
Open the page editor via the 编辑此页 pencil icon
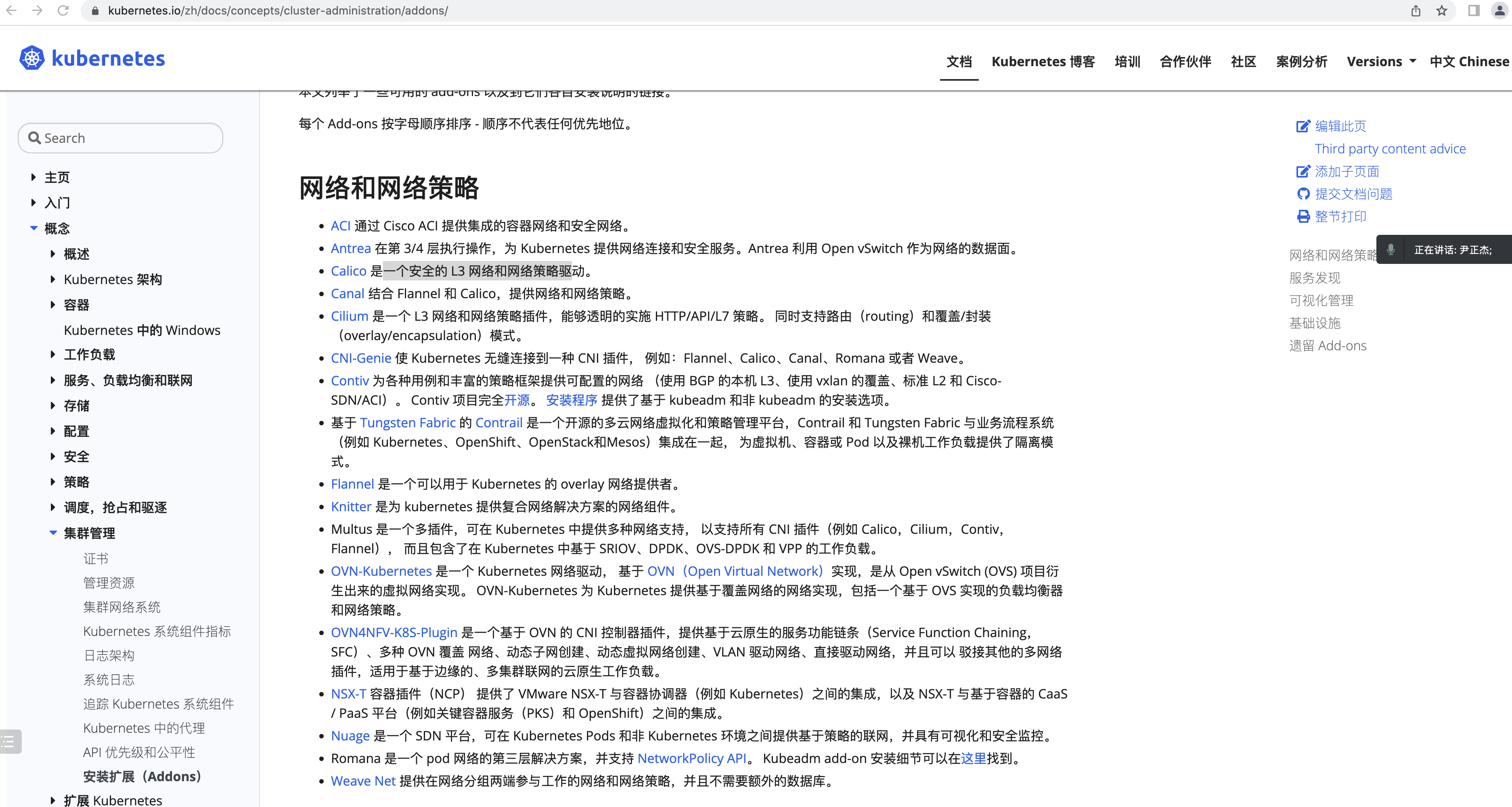pyautogui.click(x=1304, y=125)
